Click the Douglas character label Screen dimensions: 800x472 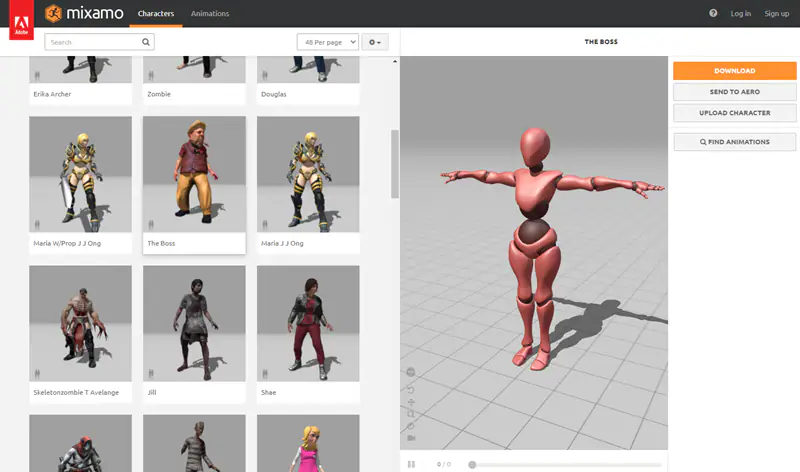point(273,94)
